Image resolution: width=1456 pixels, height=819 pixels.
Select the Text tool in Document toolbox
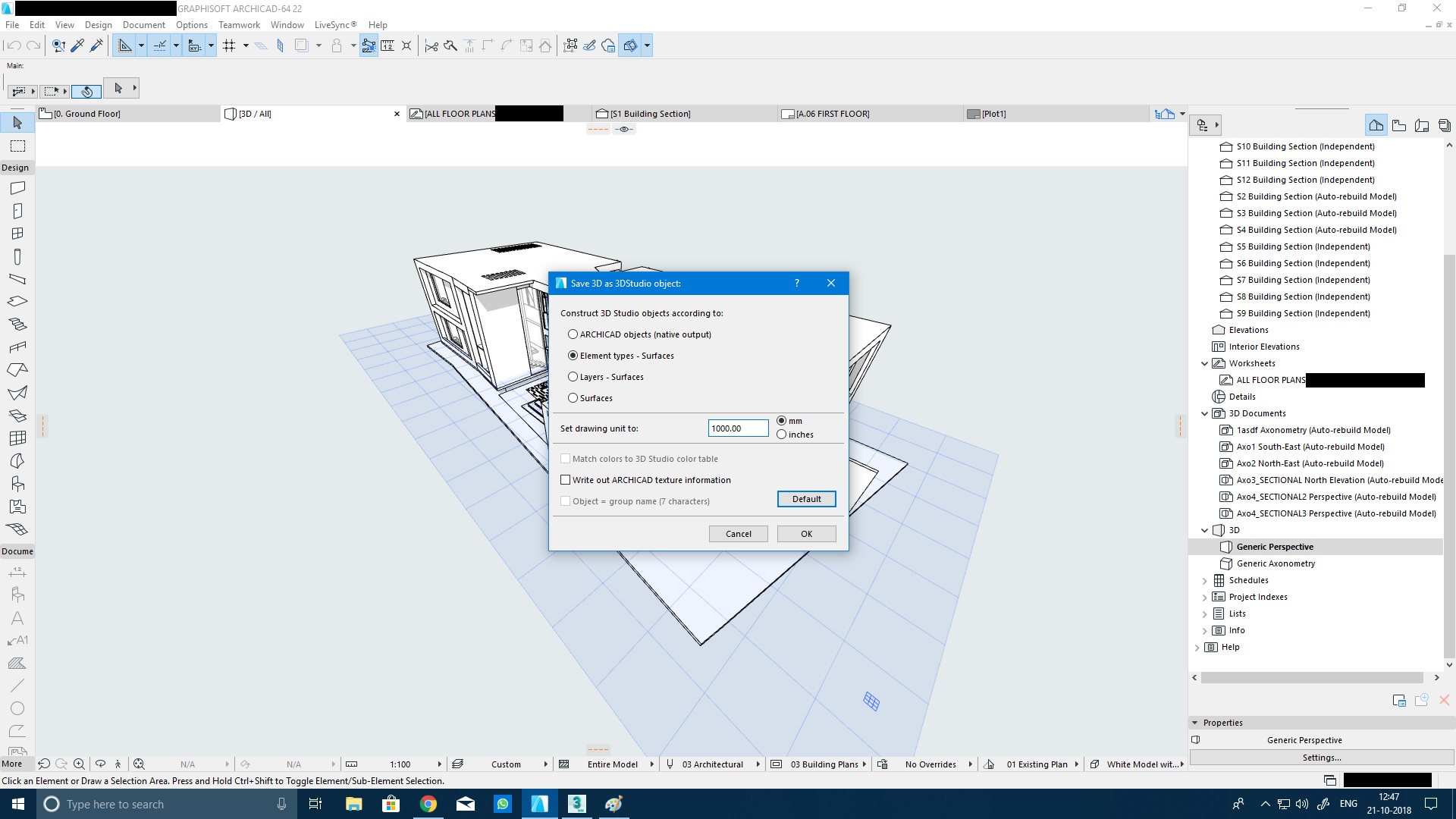[x=17, y=618]
